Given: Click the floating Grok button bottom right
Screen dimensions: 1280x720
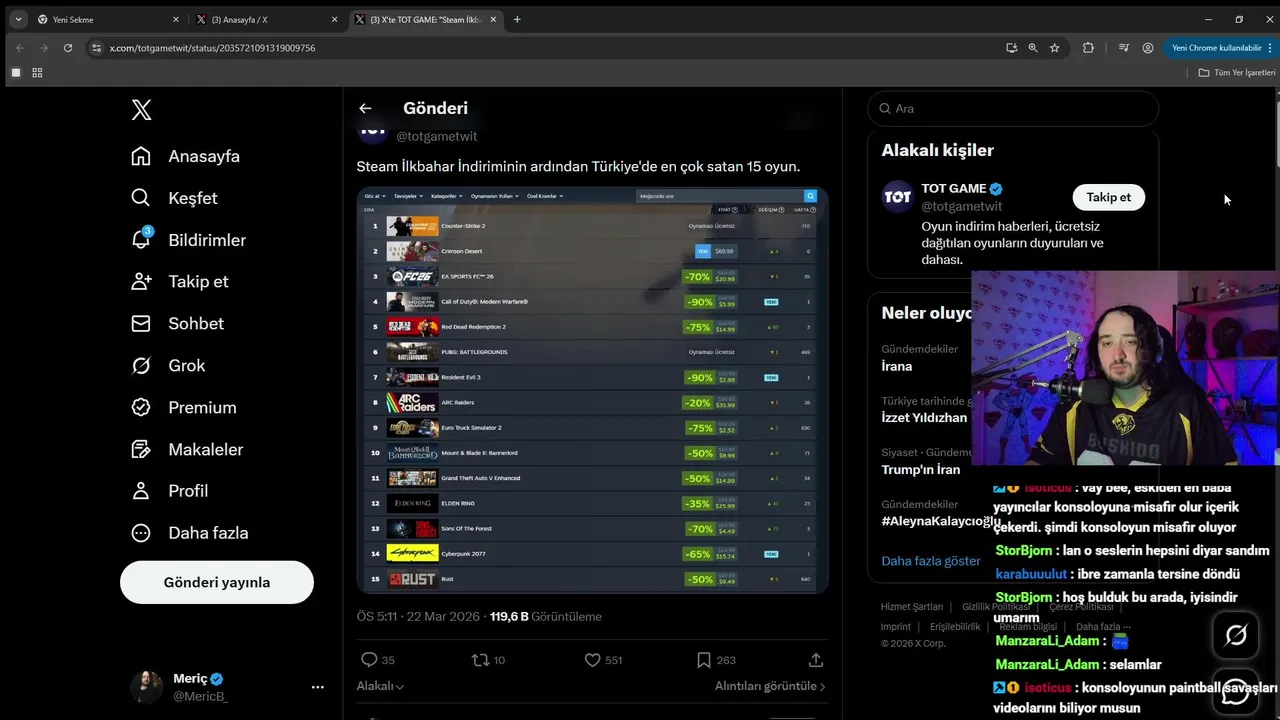Looking at the screenshot, I should click(x=1236, y=635).
